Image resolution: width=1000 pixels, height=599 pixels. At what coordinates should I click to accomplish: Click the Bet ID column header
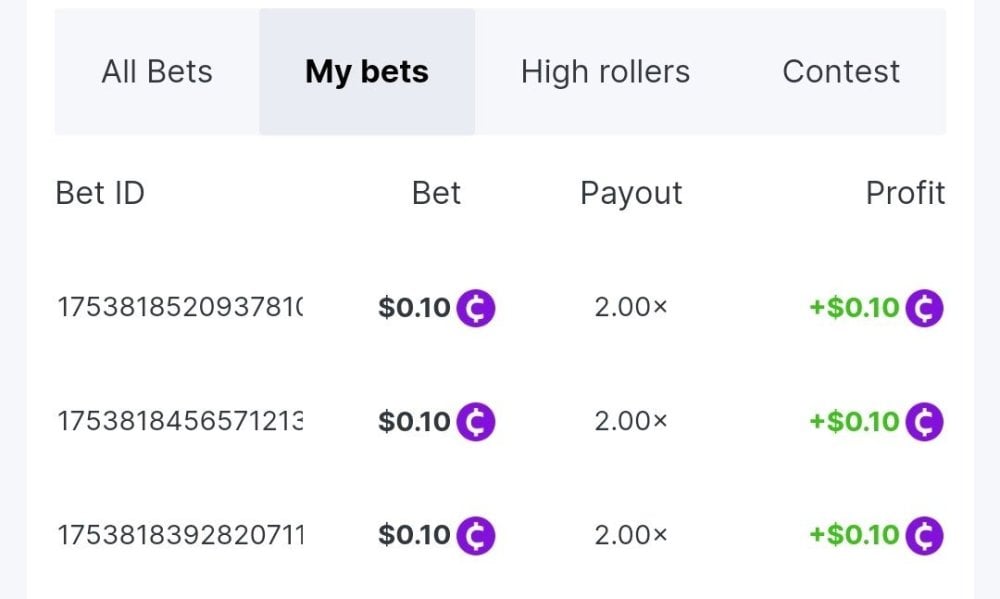(100, 193)
